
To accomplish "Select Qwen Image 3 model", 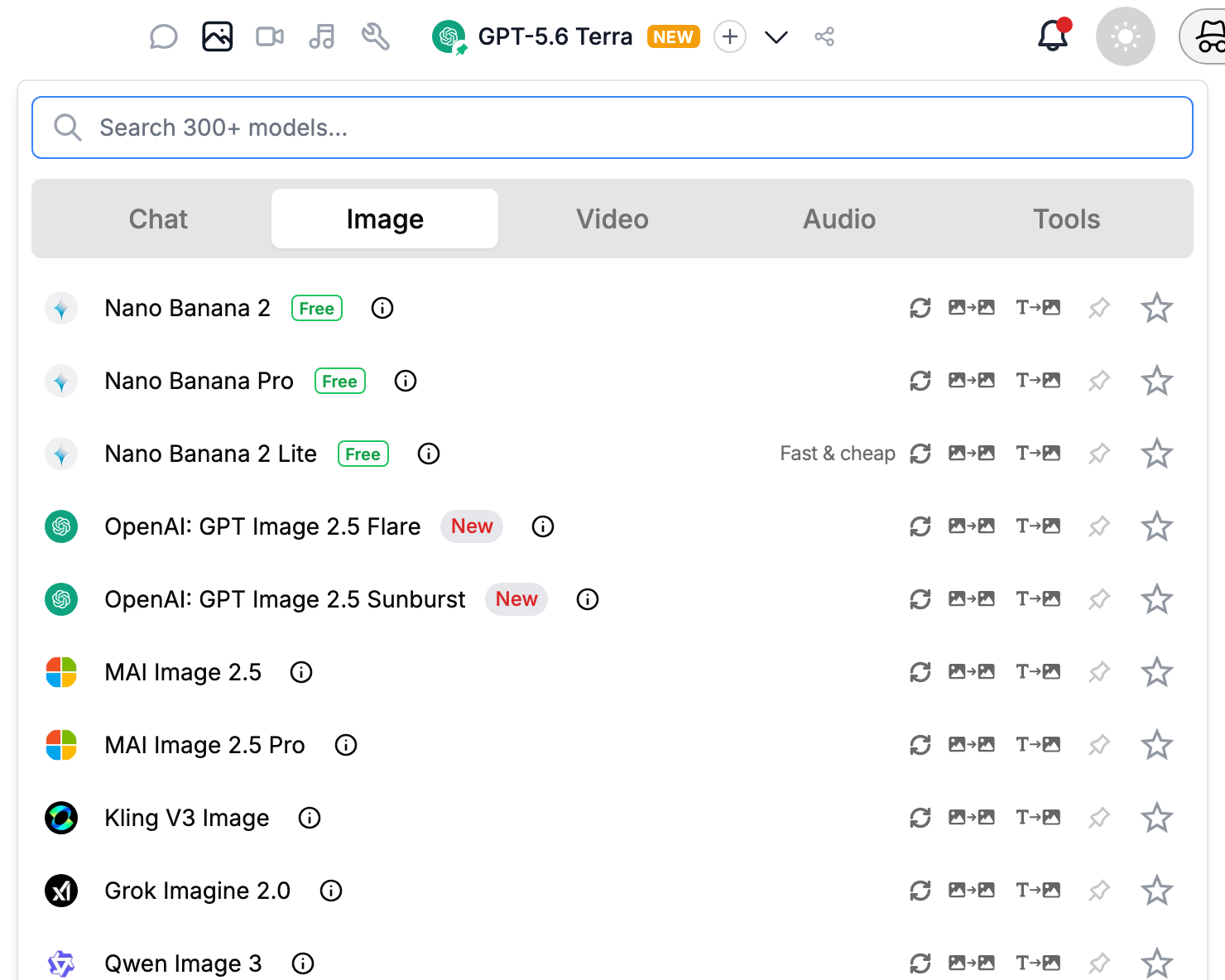I will point(183,963).
